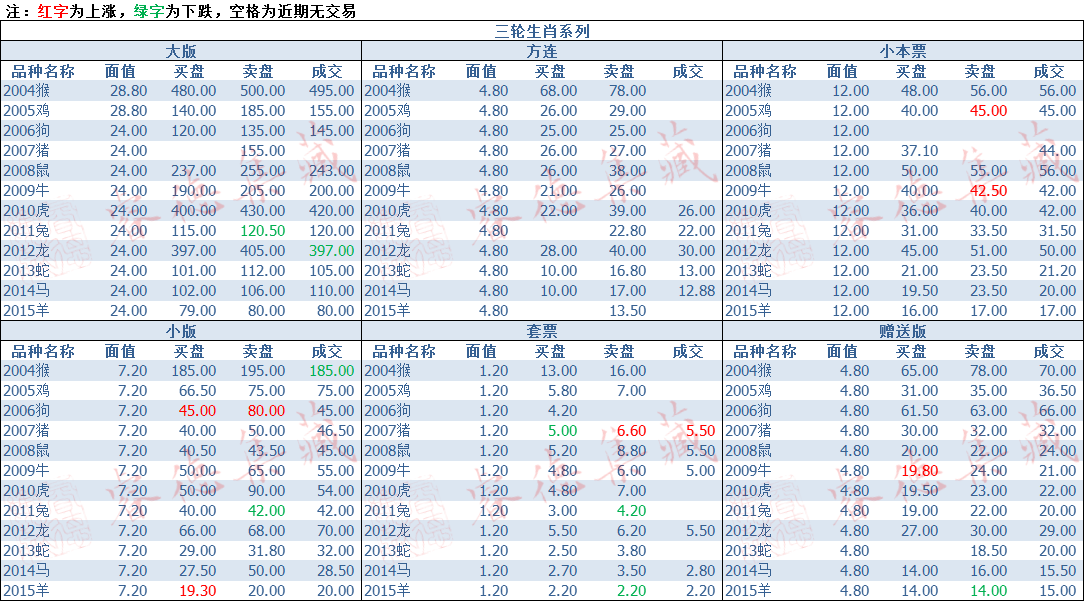Click green 4.20 卖盘 in 套票 2011兔
This screenshot has height=601, width=1084.
(631, 511)
